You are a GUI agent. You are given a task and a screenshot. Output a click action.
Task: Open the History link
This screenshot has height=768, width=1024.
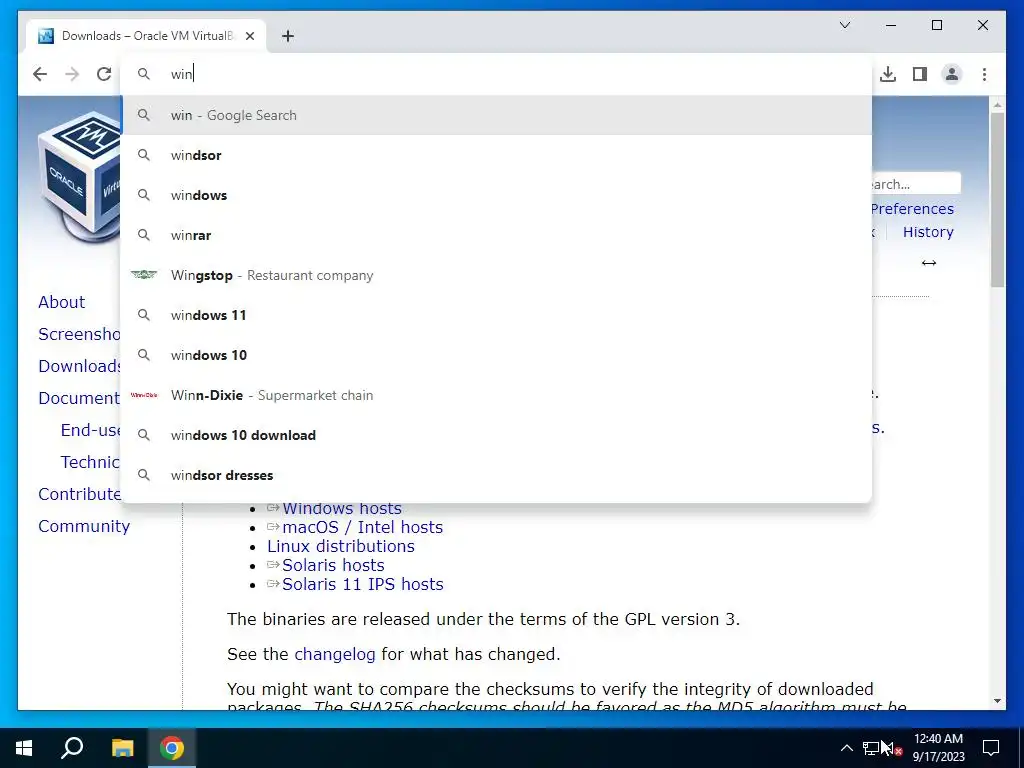point(928,232)
